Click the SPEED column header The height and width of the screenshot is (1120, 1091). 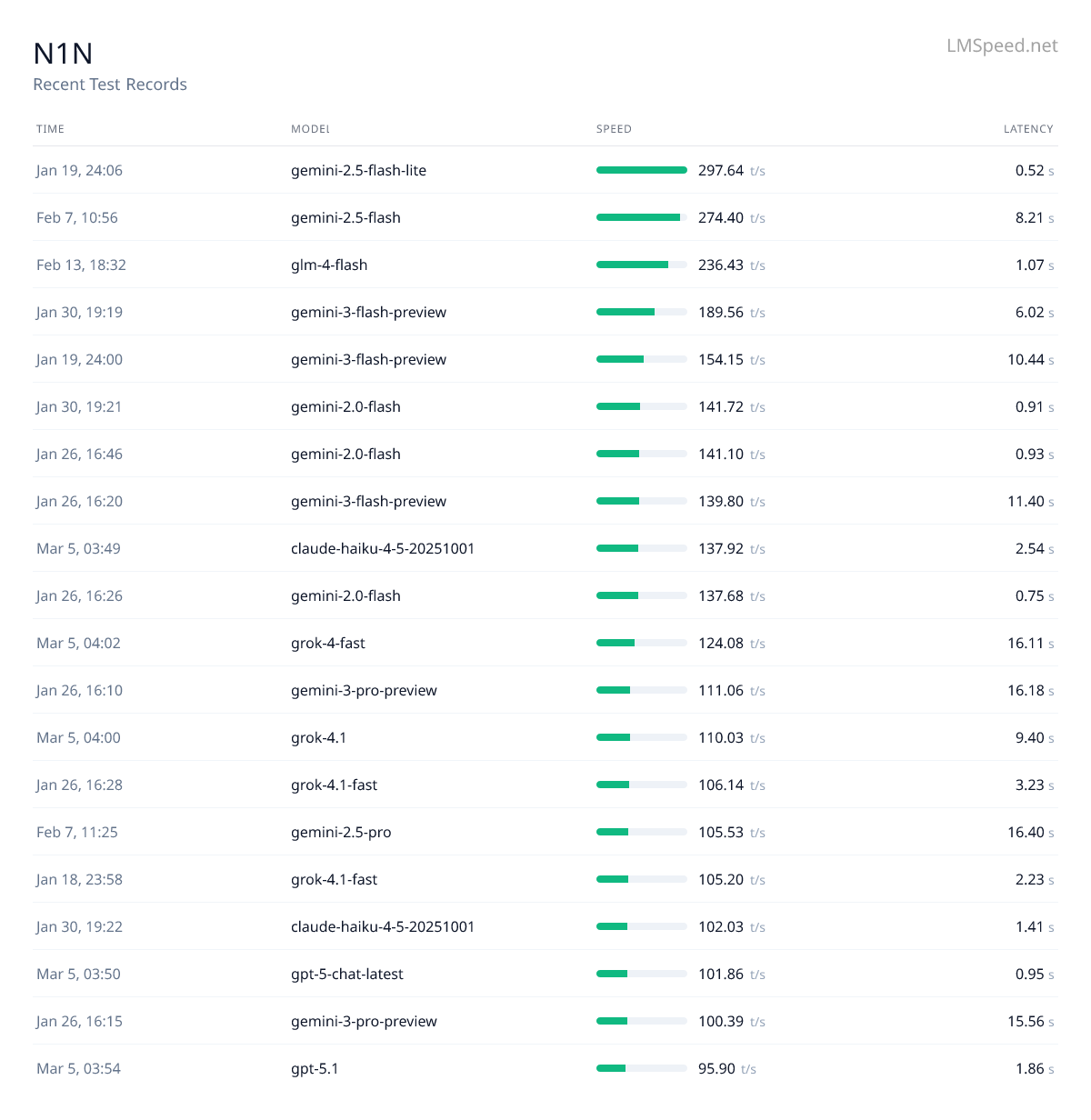(614, 129)
